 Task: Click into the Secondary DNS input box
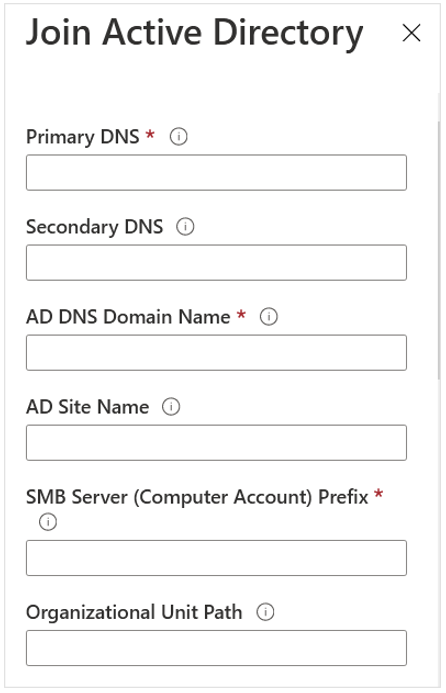[x=217, y=263]
